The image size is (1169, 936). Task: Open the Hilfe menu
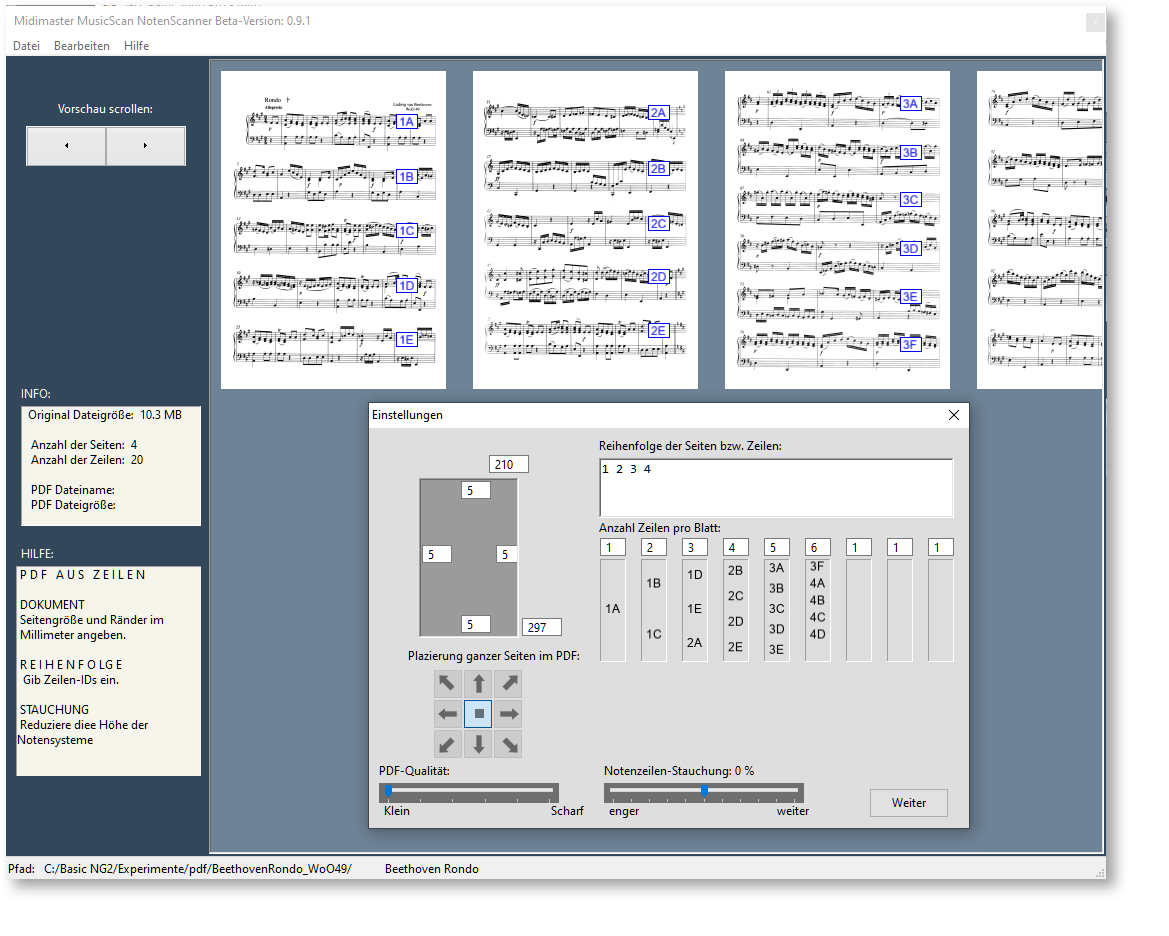tap(136, 46)
